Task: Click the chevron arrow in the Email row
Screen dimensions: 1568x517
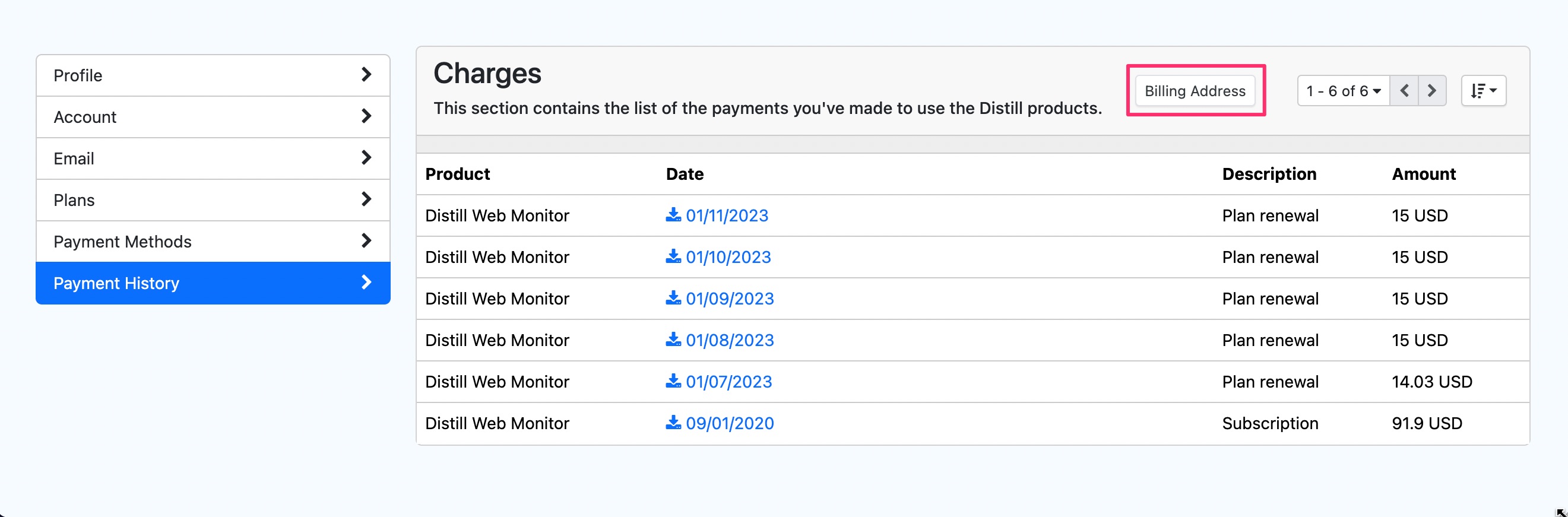Action: tap(366, 157)
